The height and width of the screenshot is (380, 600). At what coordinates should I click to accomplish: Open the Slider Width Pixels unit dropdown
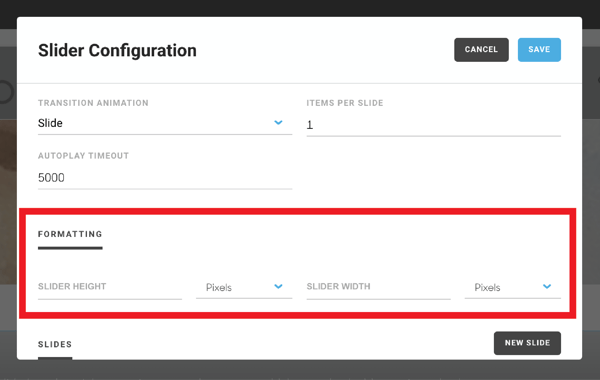512,287
